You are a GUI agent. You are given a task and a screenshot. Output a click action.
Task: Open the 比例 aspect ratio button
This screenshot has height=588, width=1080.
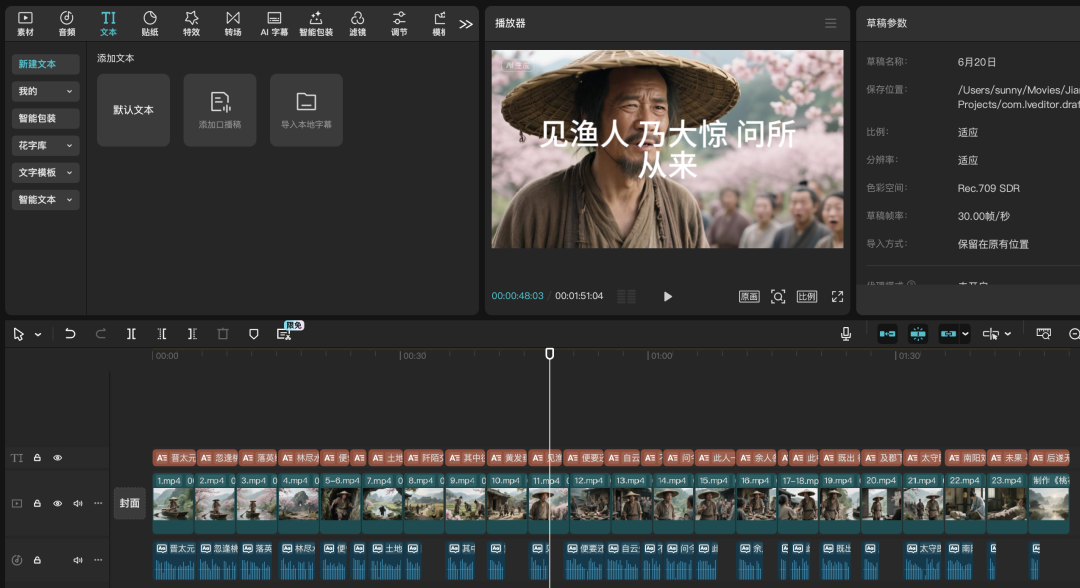coord(807,297)
